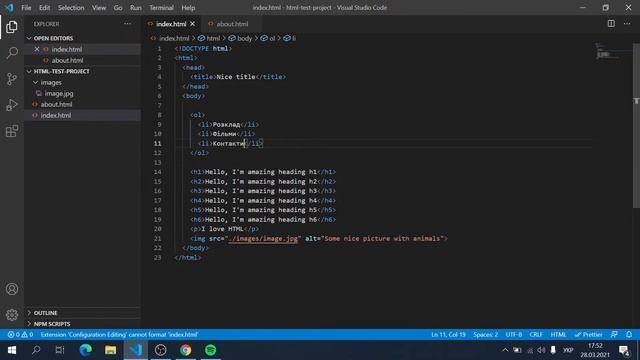Open the File menu

pyautogui.click(x=26, y=8)
